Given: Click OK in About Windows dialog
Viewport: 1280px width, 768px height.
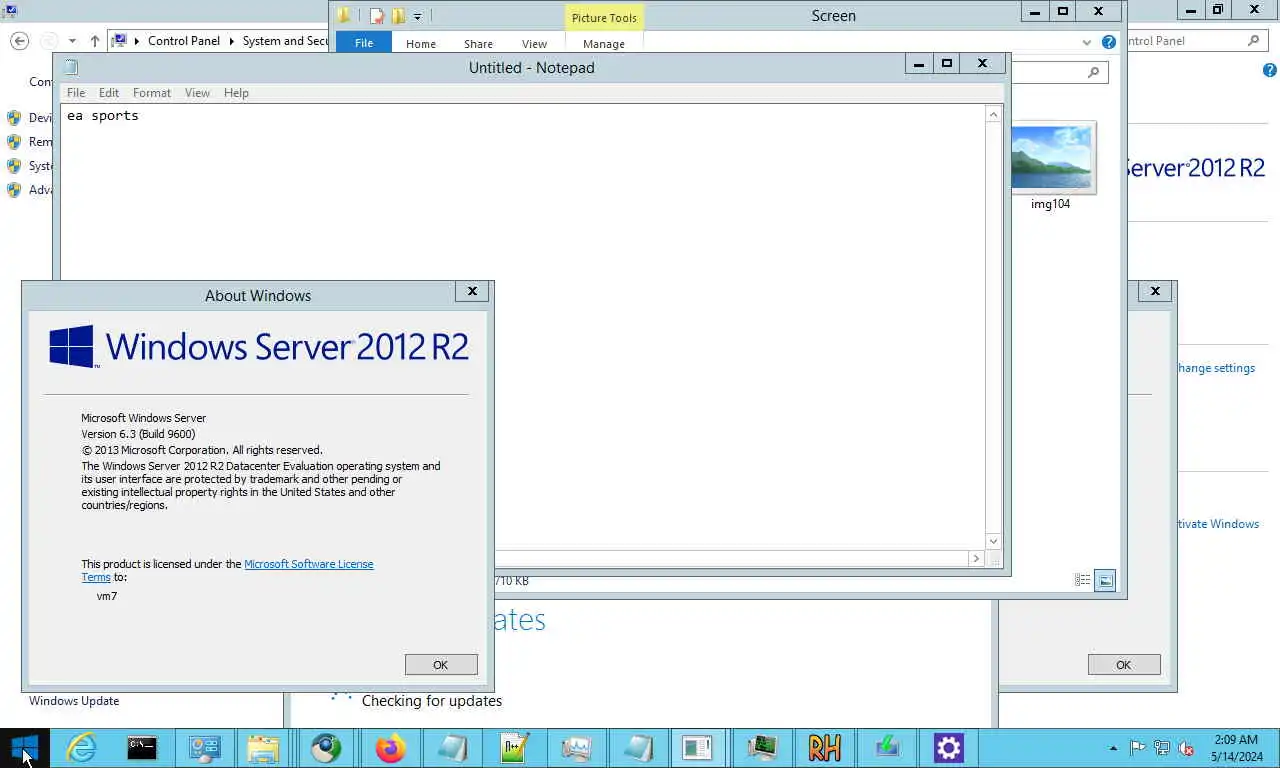Looking at the screenshot, I should (x=441, y=665).
